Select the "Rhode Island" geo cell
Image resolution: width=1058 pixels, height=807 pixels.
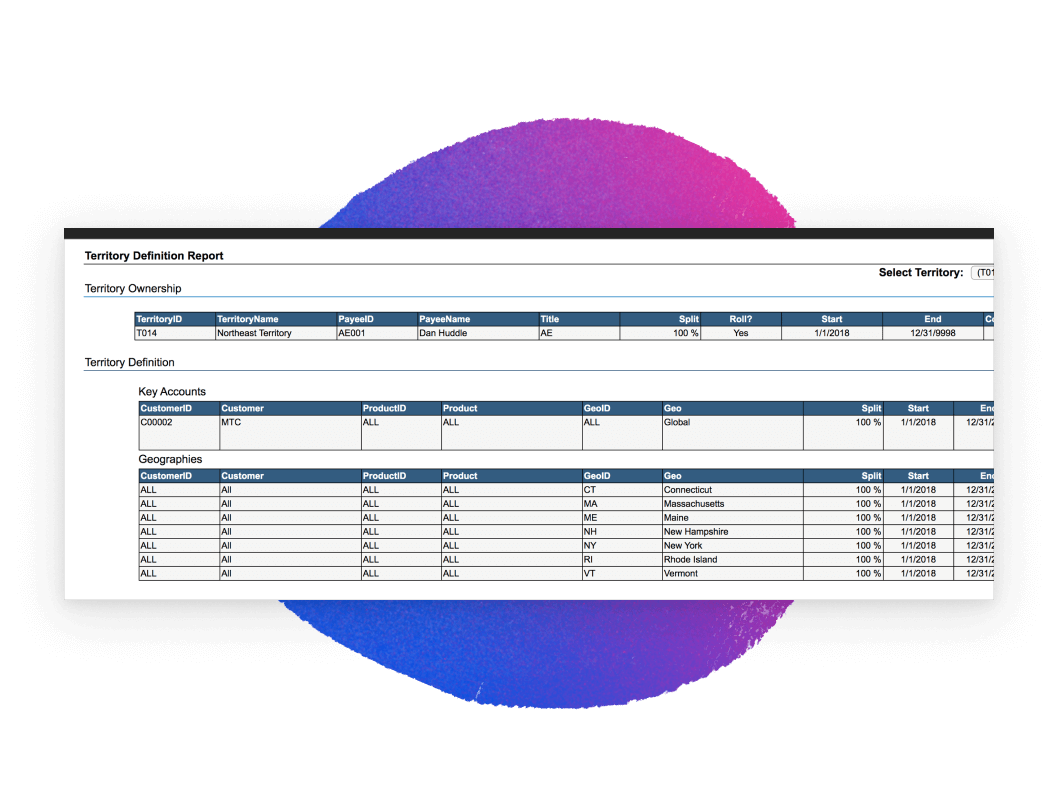click(733, 559)
